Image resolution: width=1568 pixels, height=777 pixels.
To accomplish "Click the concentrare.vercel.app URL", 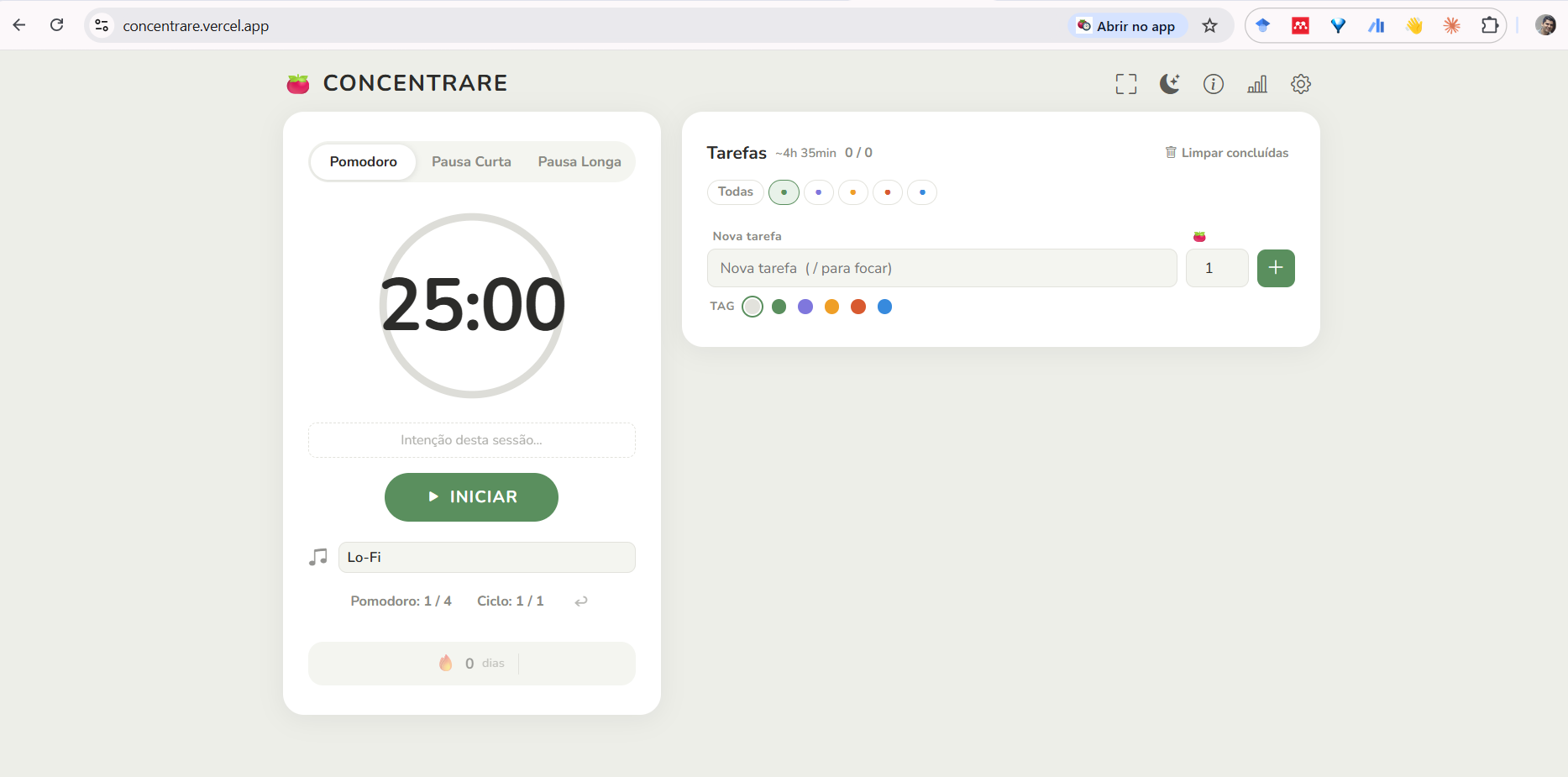I will (x=196, y=26).
